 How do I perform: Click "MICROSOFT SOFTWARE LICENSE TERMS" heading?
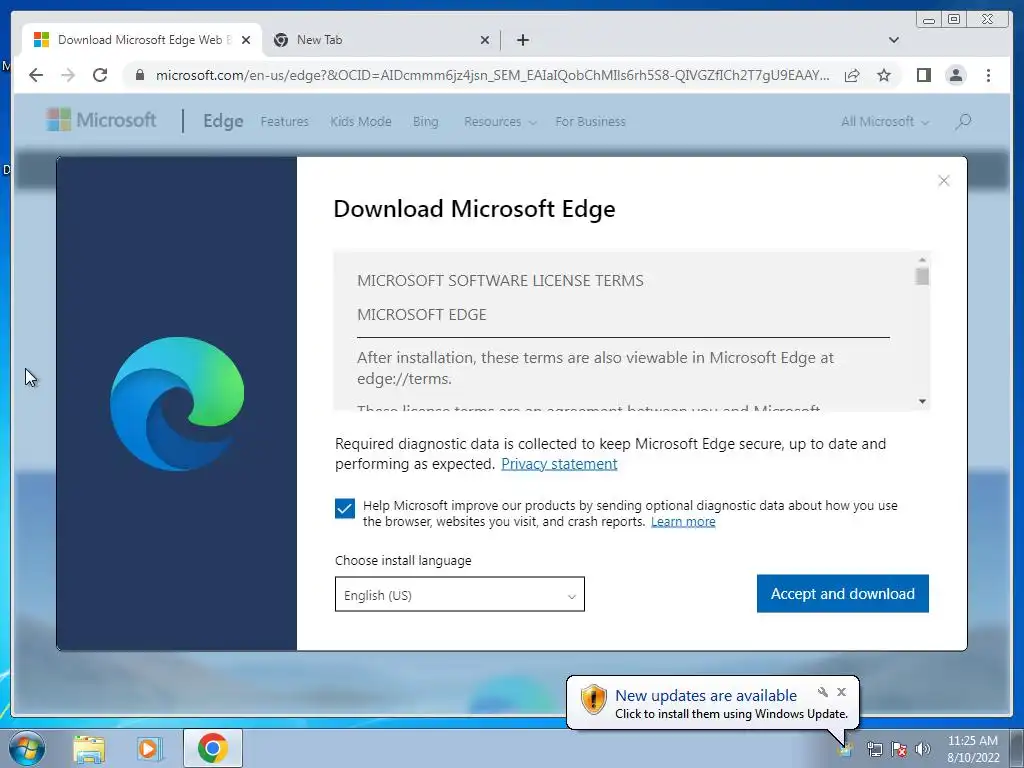[x=500, y=281]
